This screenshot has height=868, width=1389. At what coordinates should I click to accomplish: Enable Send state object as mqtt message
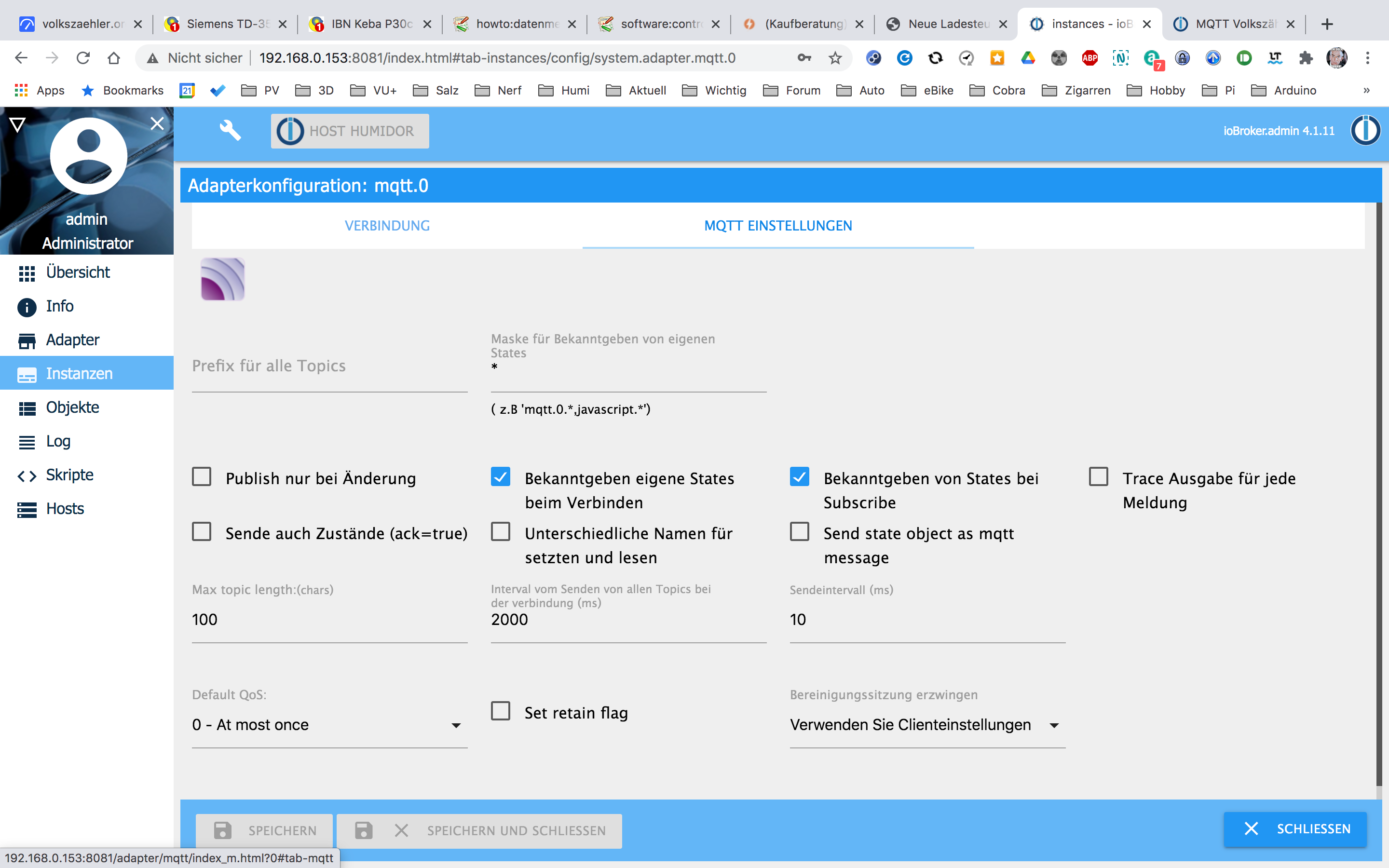(800, 532)
